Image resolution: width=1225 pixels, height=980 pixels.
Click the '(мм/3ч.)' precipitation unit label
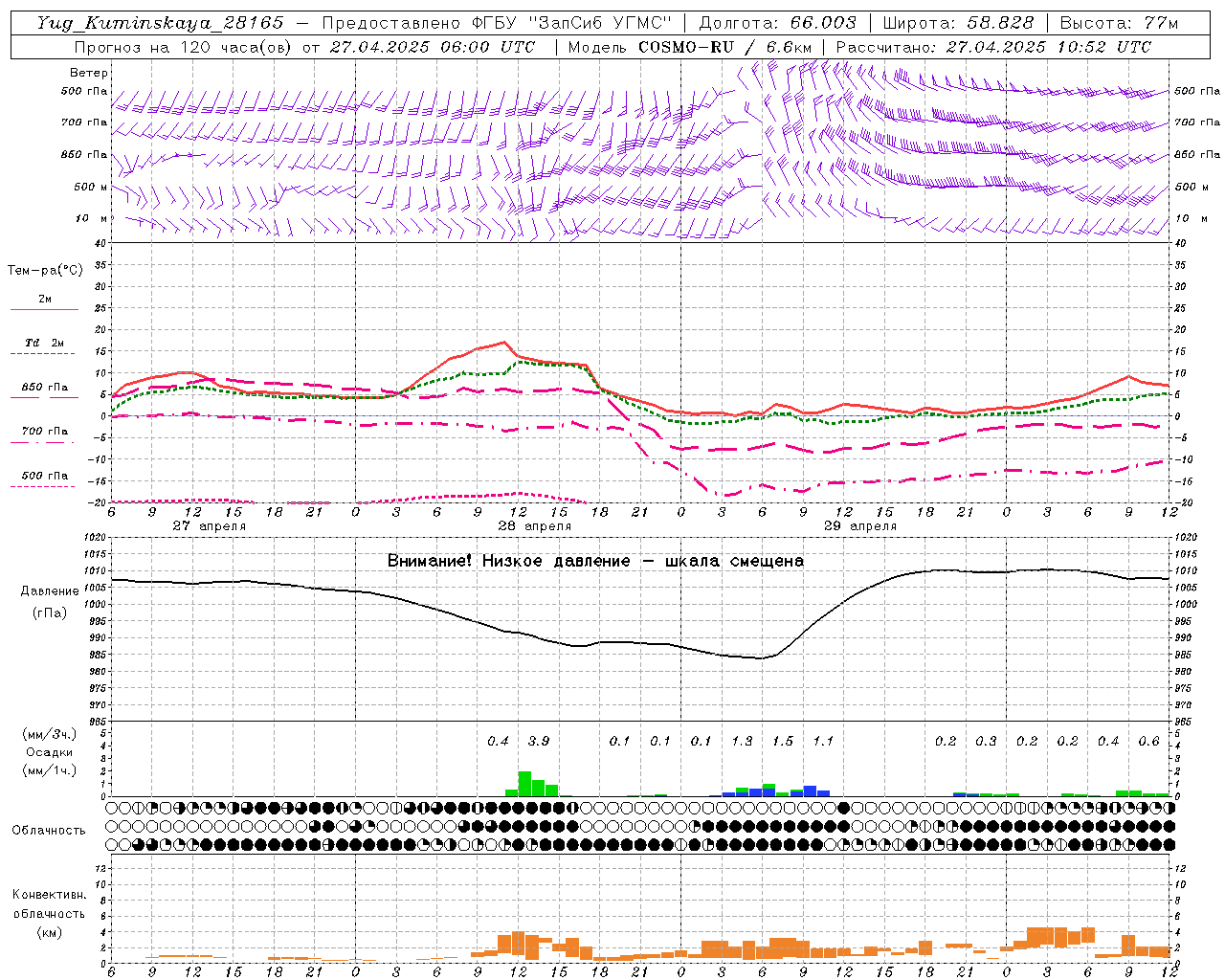pyautogui.click(x=50, y=734)
